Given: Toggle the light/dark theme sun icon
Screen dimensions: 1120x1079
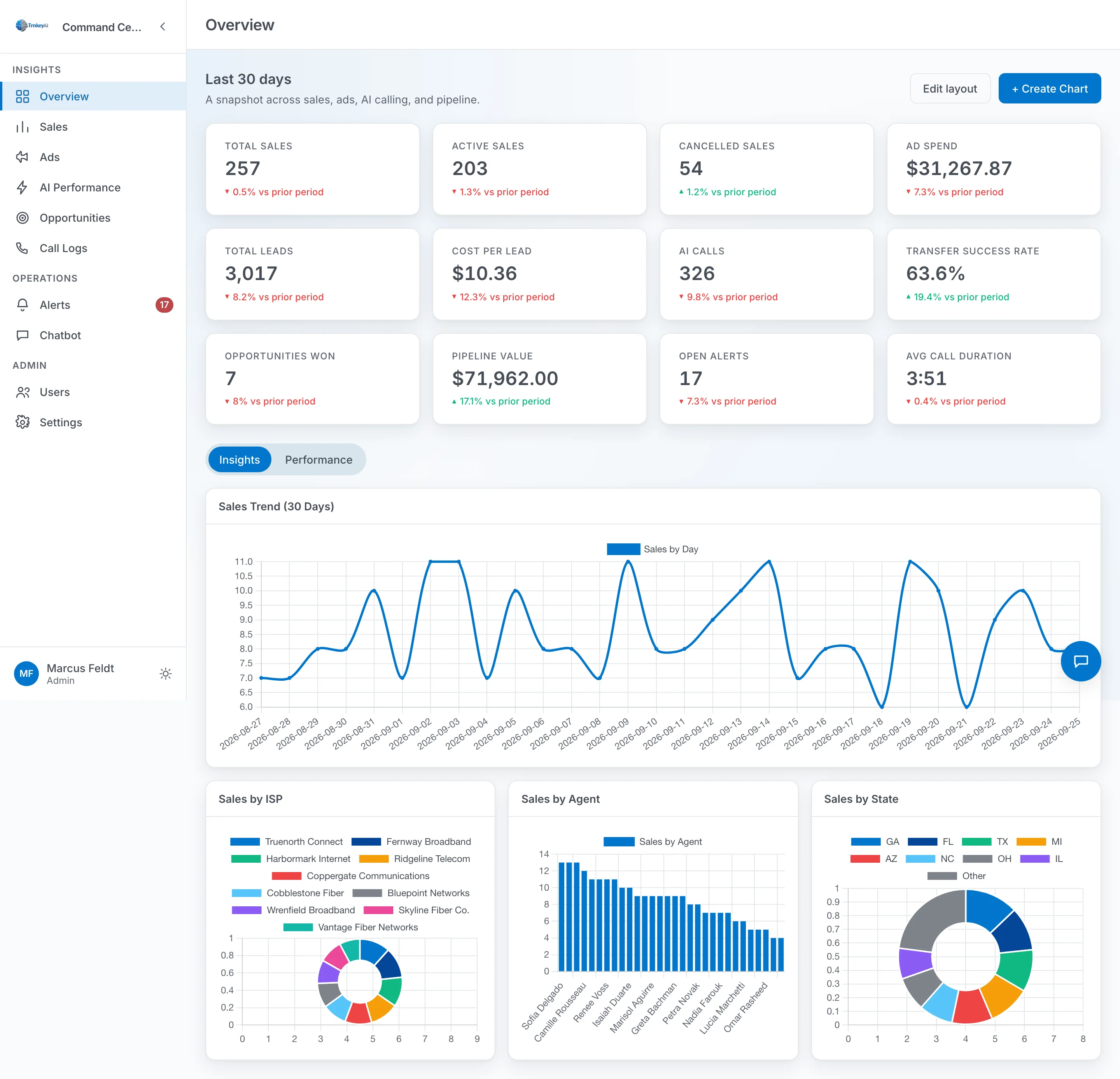Looking at the screenshot, I should pyautogui.click(x=166, y=674).
